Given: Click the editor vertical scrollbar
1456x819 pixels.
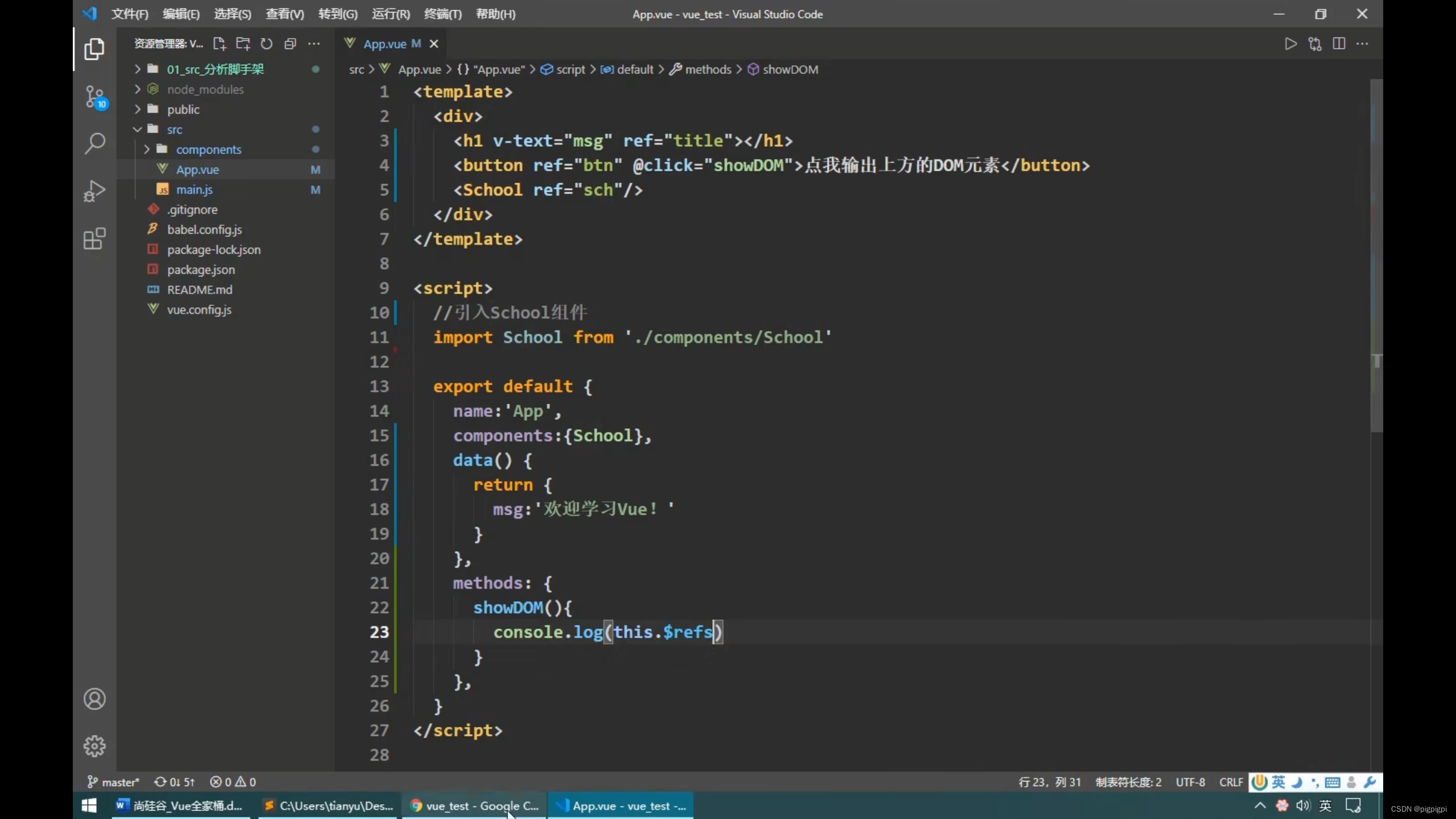Looking at the screenshot, I should pyautogui.click(x=1376, y=256).
